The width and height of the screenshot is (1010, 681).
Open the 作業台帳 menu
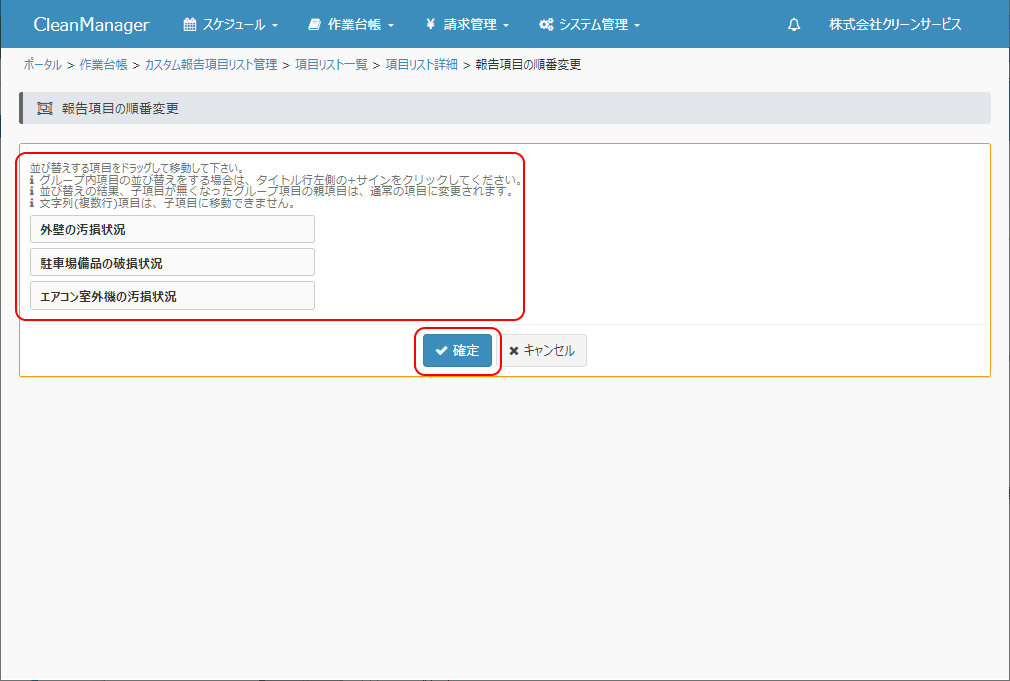click(351, 24)
